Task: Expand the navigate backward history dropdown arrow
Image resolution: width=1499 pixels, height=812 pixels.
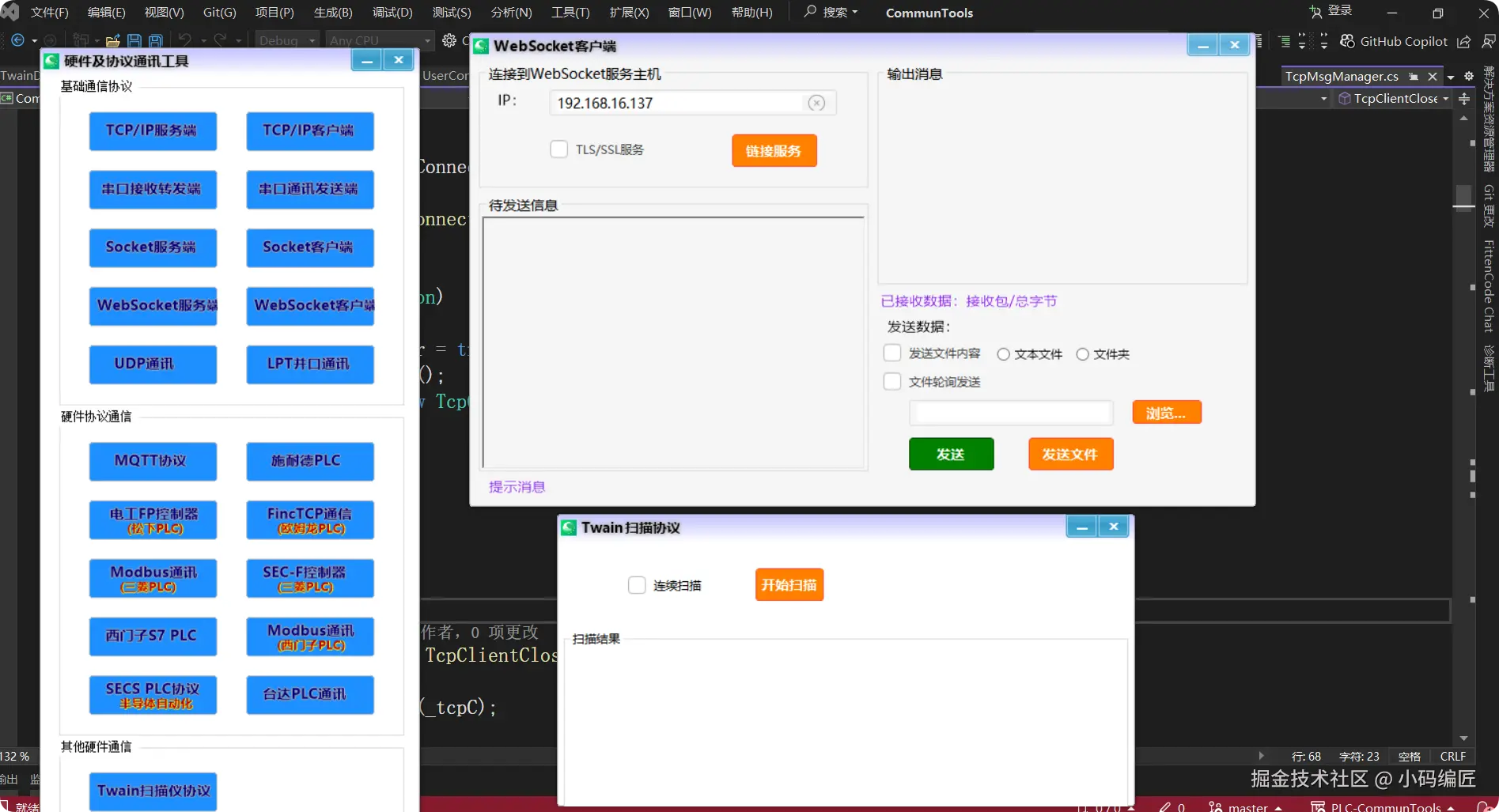Action: pos(34,40)
